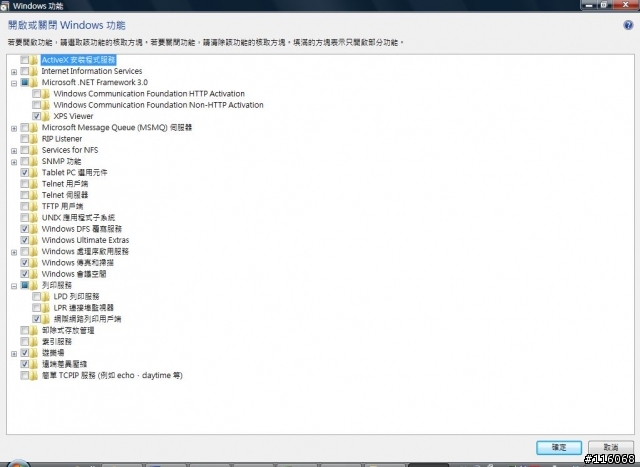
Task: Enable the TFTP client checkbox
Action: point(24,206)
